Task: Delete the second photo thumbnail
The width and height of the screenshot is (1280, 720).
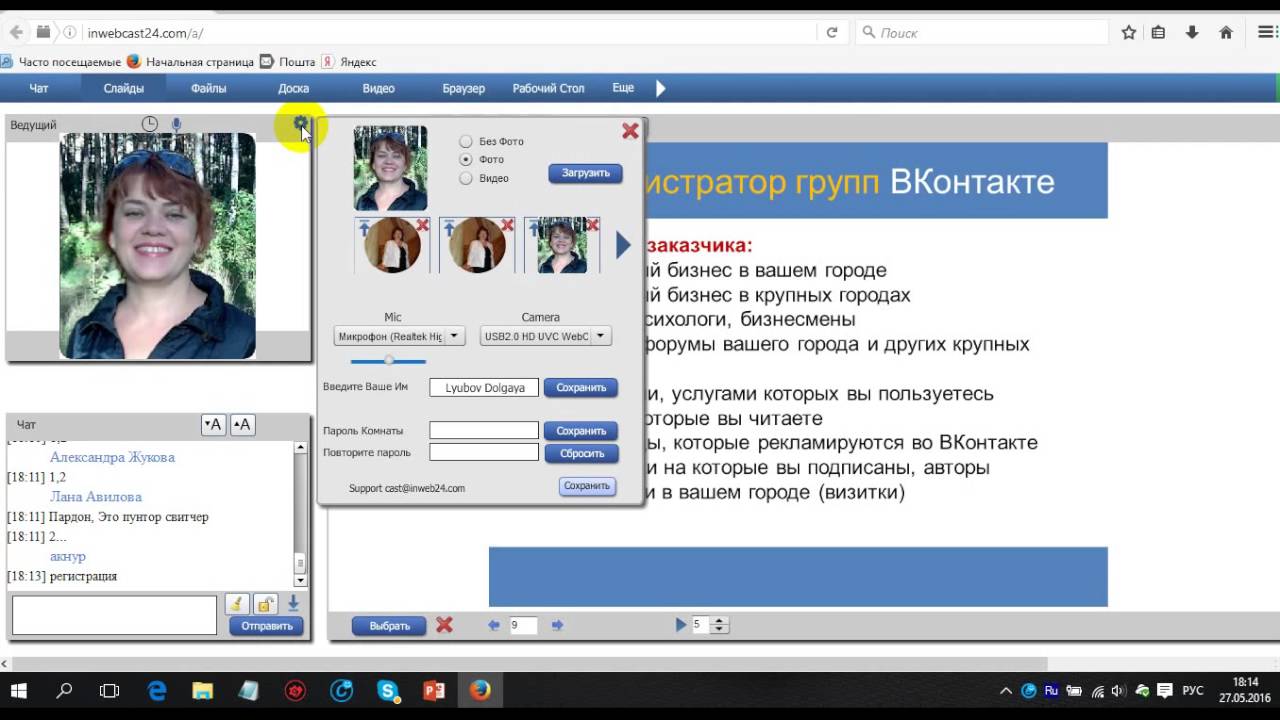Action: point(507,226)
